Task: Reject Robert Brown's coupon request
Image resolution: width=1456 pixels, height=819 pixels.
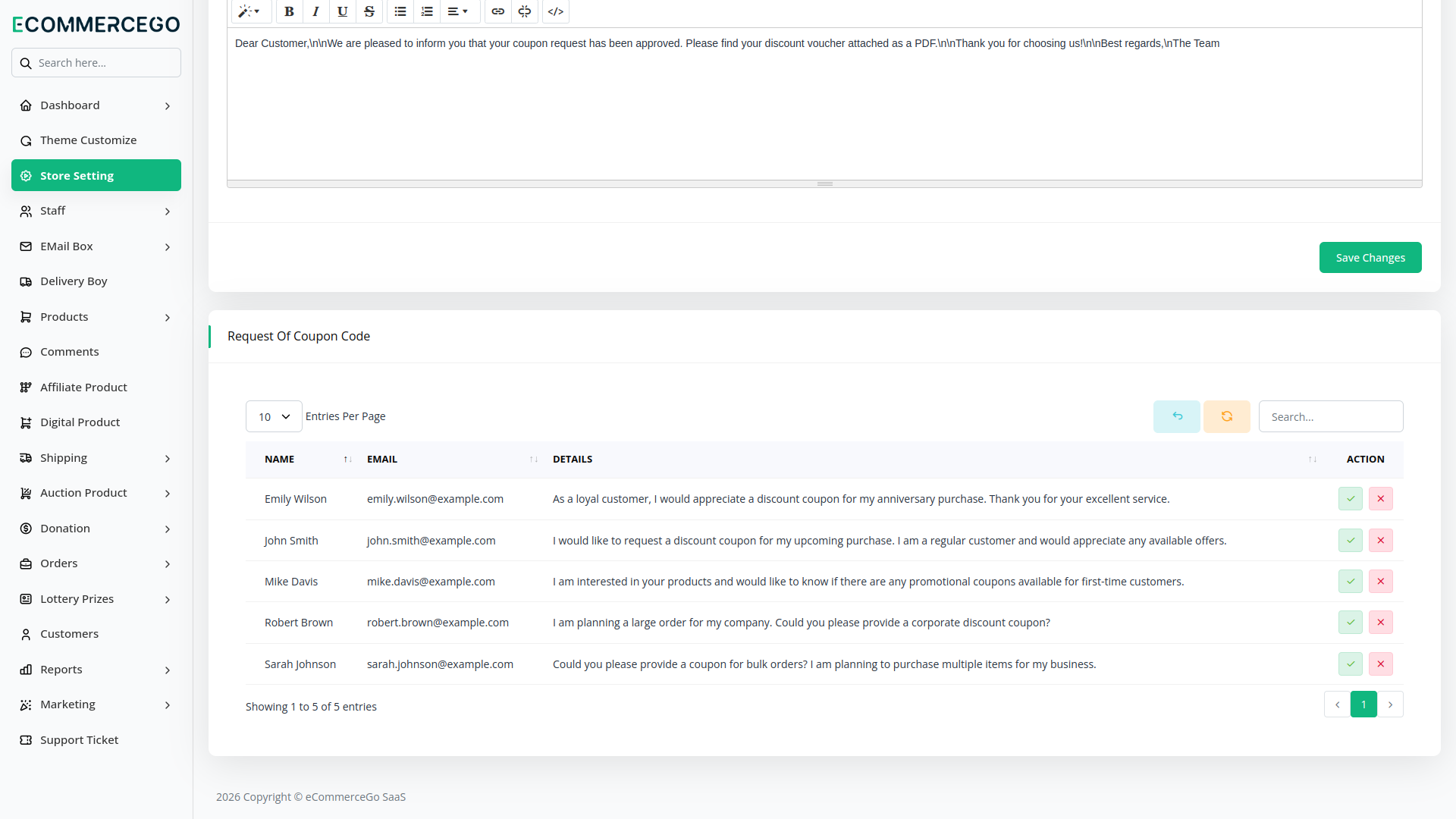Action: [x=1381, y=623]
